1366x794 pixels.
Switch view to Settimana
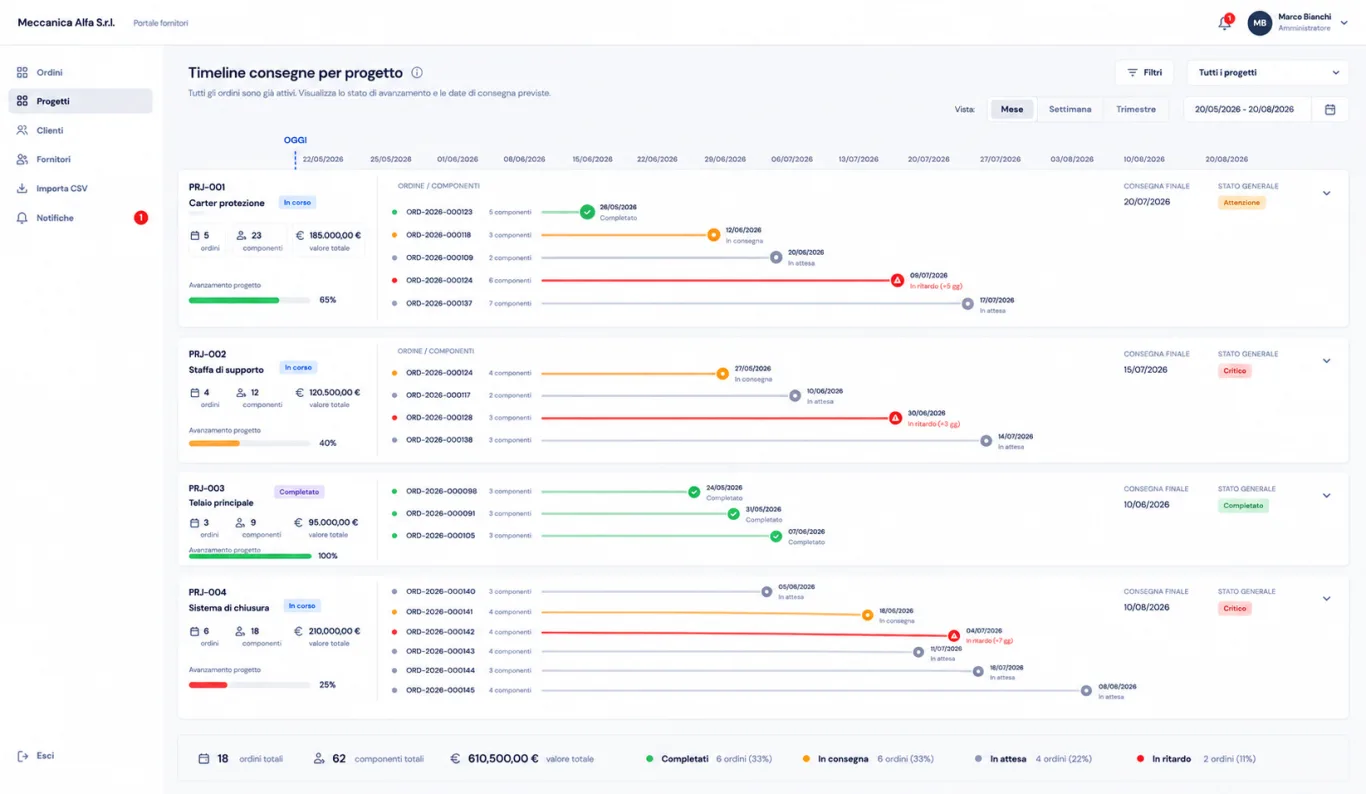point(1070,109)
